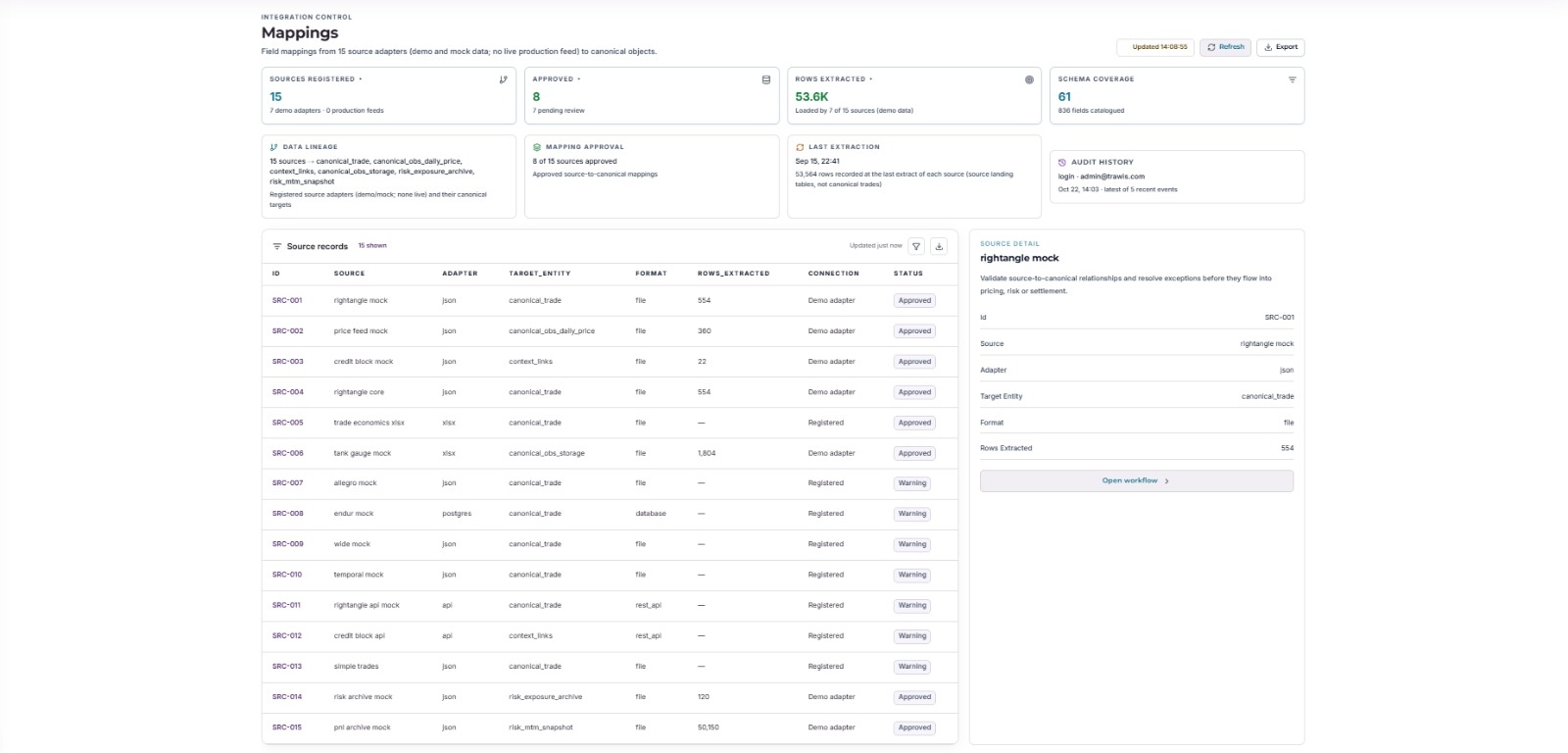Expand the Sources Registered card title
Screen dimensions: 1568x753
point(316,79)
